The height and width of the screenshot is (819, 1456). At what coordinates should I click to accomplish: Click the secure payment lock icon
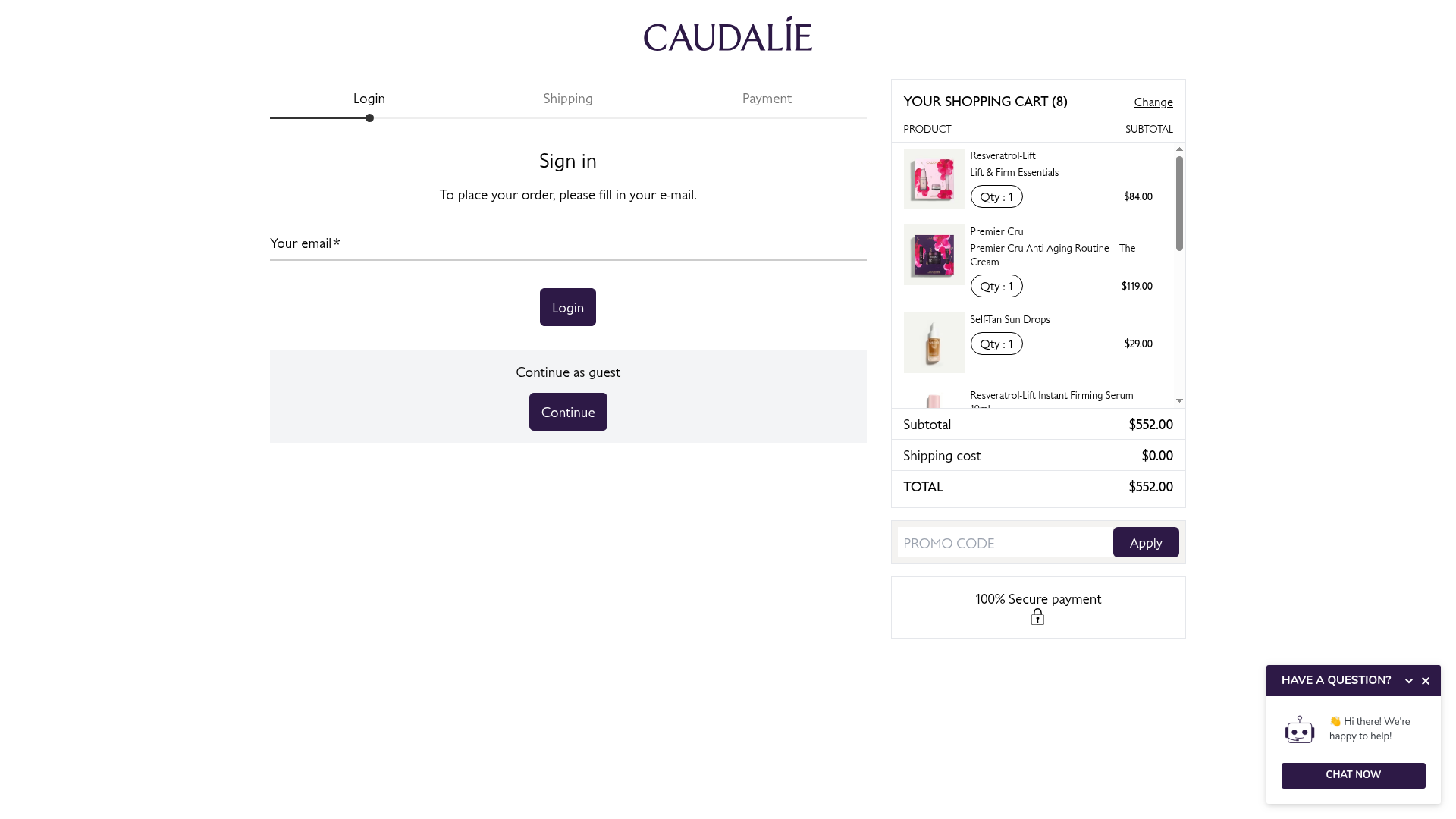pyautogui.click(x=1037, y=617)
